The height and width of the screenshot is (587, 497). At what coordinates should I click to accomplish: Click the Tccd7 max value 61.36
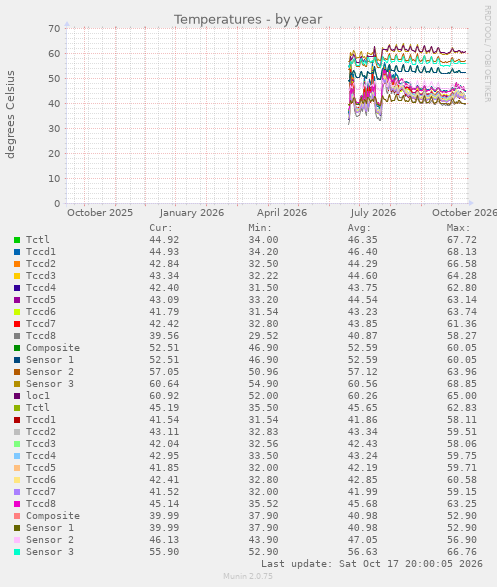click(462, 323)
